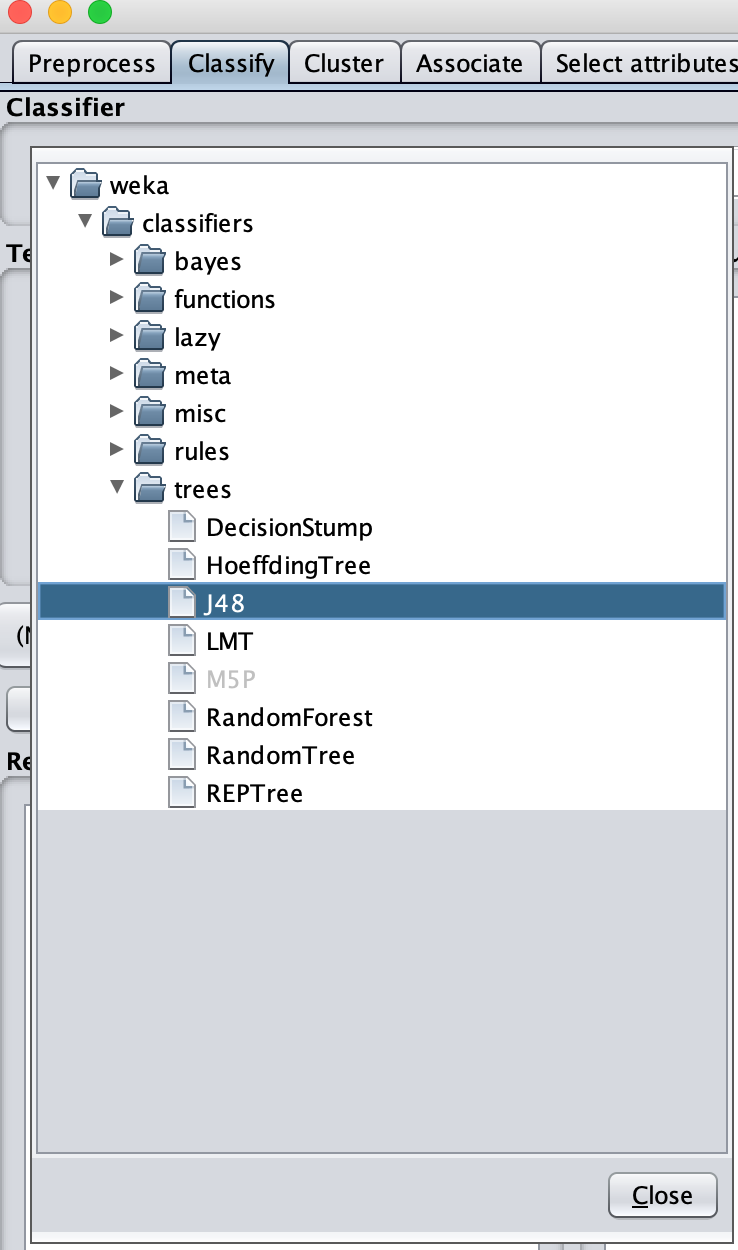Collapse the weka root node

click(53, 185)
